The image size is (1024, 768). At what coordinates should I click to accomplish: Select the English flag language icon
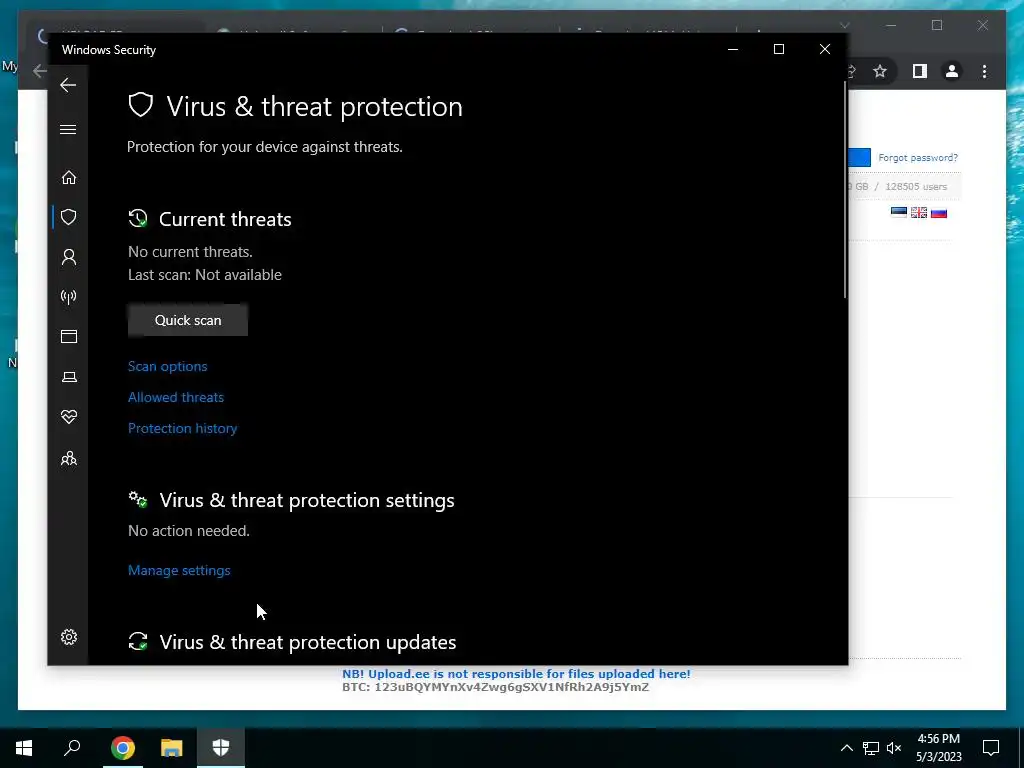click(919, 212)
